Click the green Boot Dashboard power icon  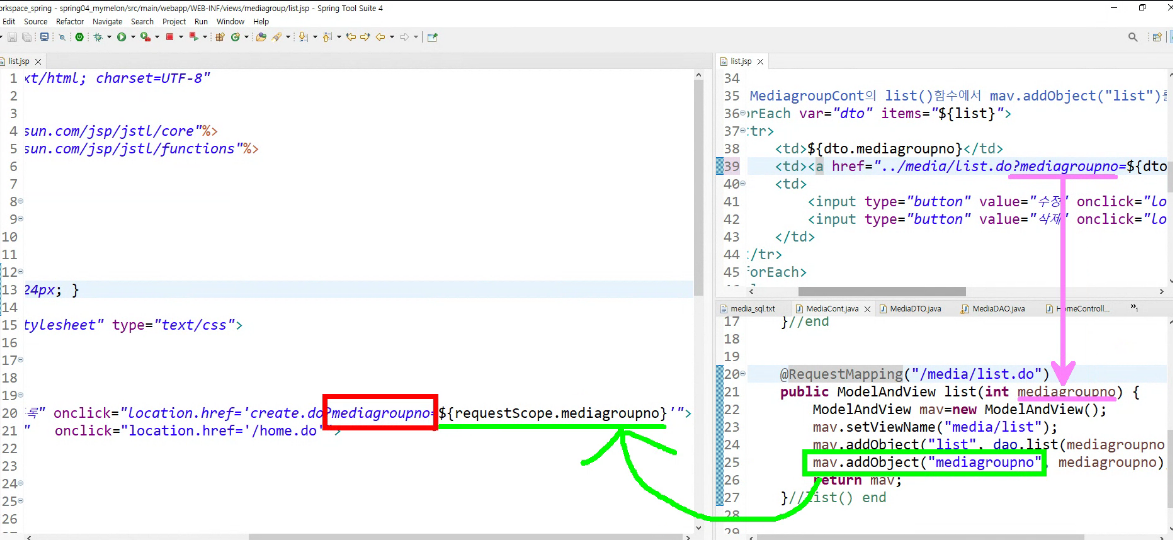[79, 37]
